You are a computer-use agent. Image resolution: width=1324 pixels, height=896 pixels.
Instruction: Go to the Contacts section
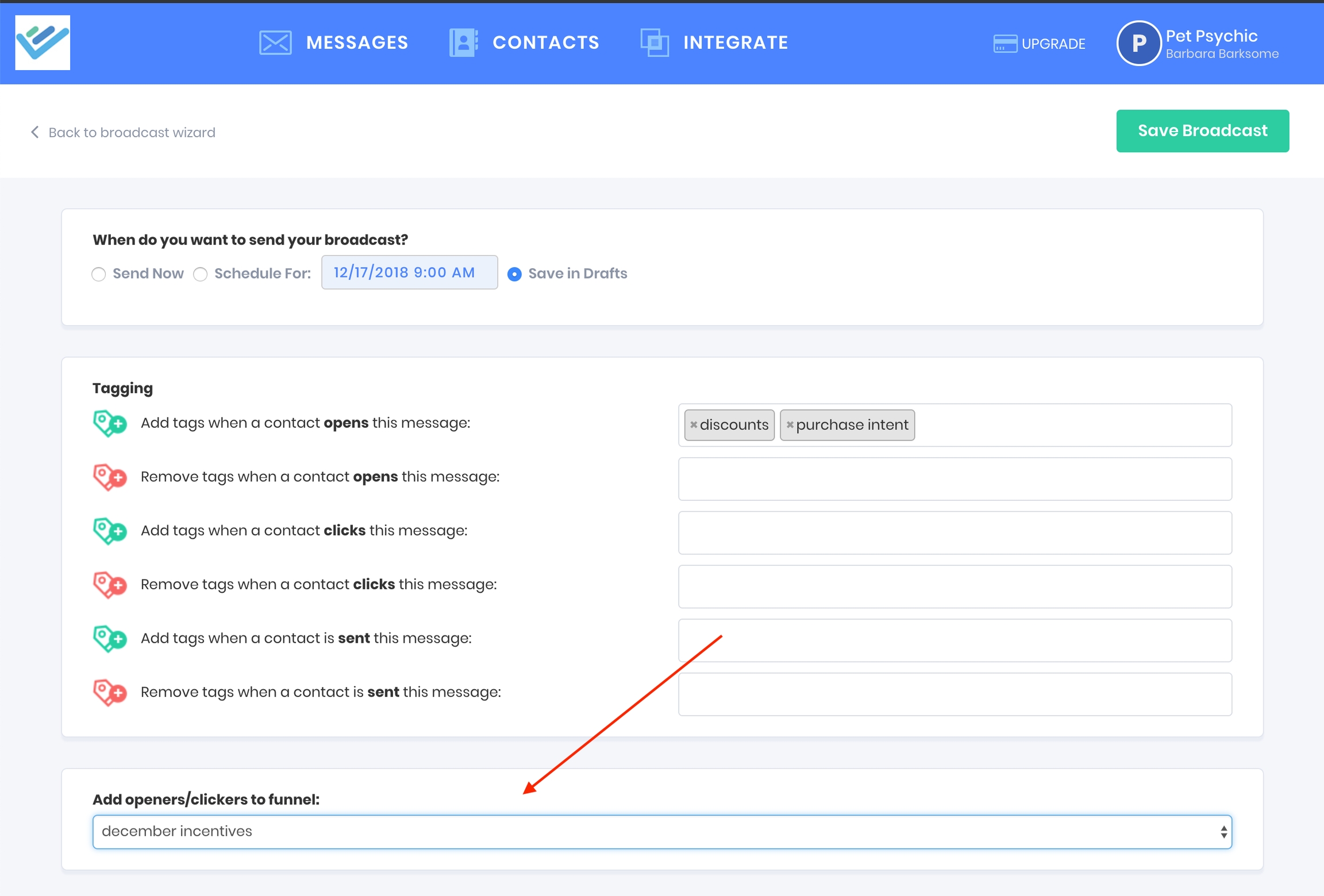pyautogui.click(x=545, y=43)
